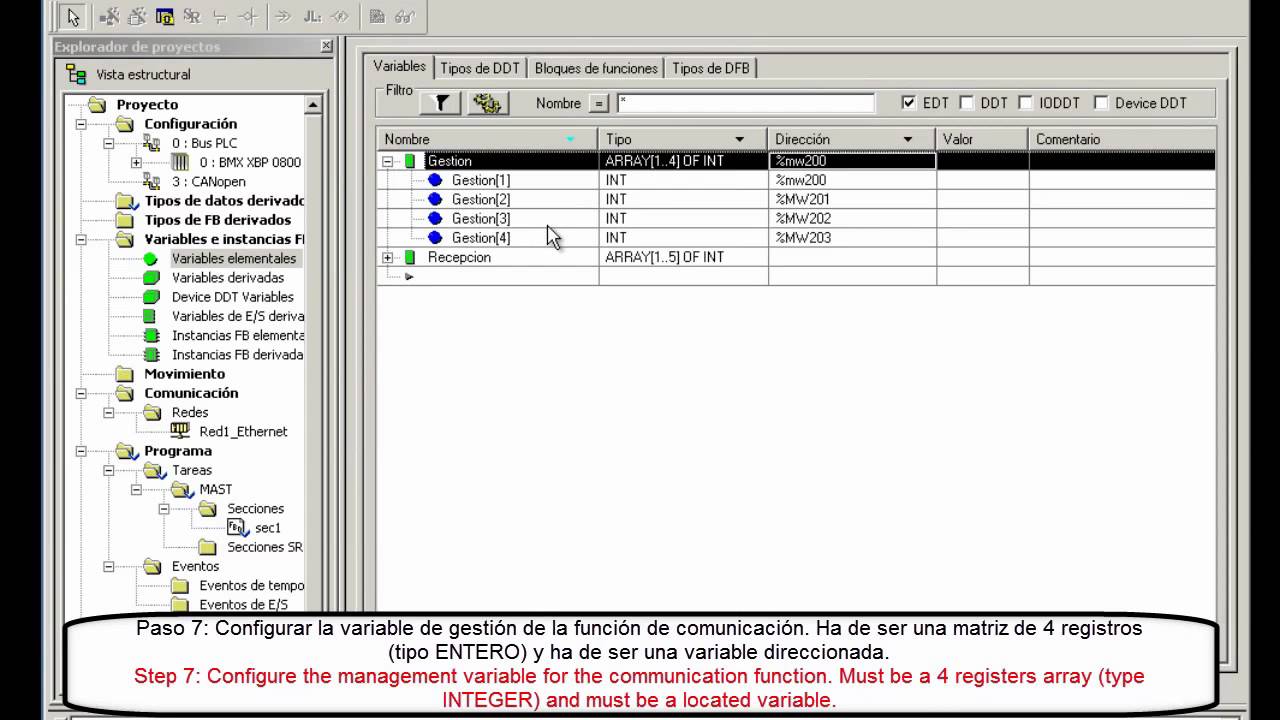This screenshot has width=1280, height=720.
Task: Click the CANopen bus icon
Action: coord(152,181)
